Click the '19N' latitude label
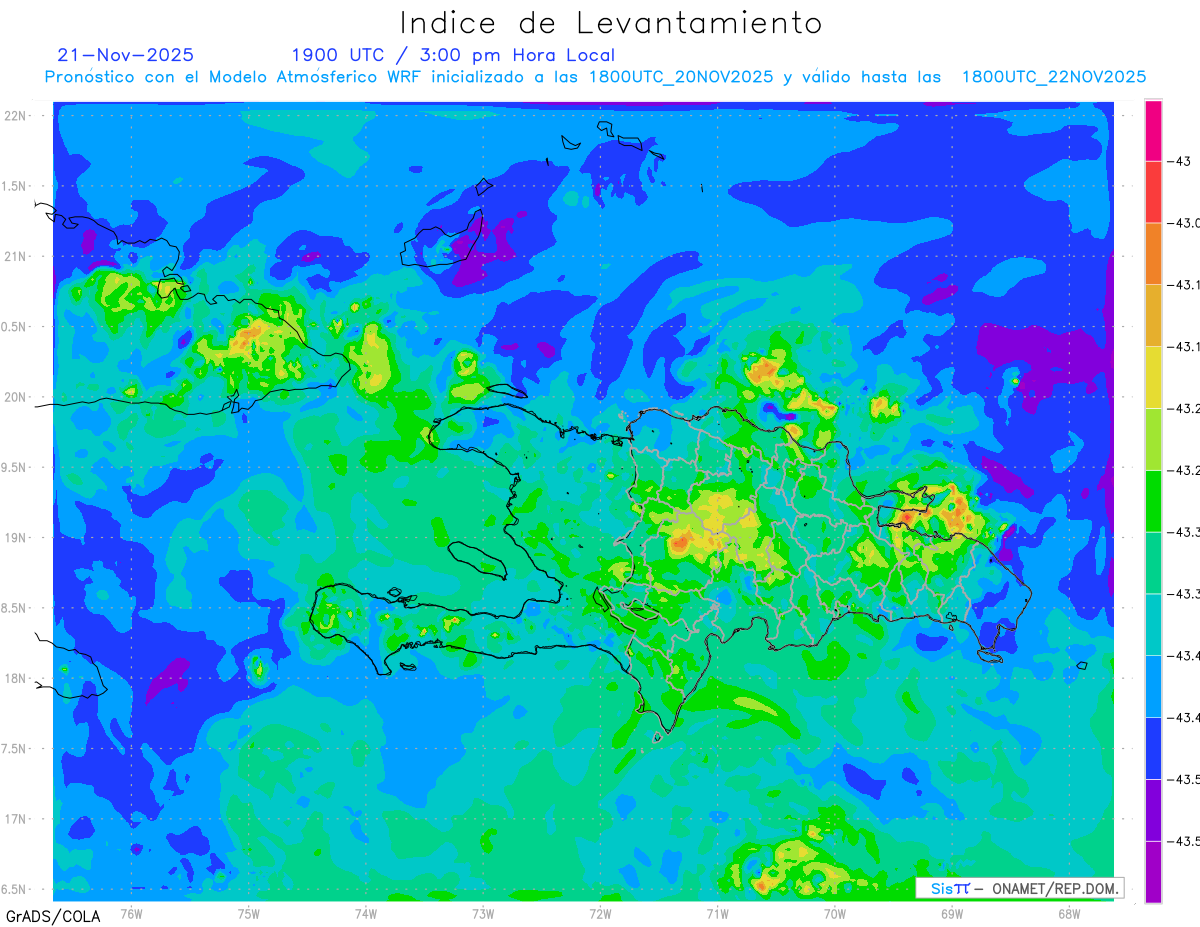This screenshot has height=927, width=1200. pos(15,538)
